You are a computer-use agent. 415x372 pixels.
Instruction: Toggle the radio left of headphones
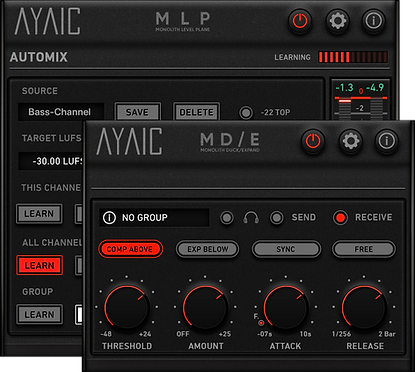click(227, 218)
